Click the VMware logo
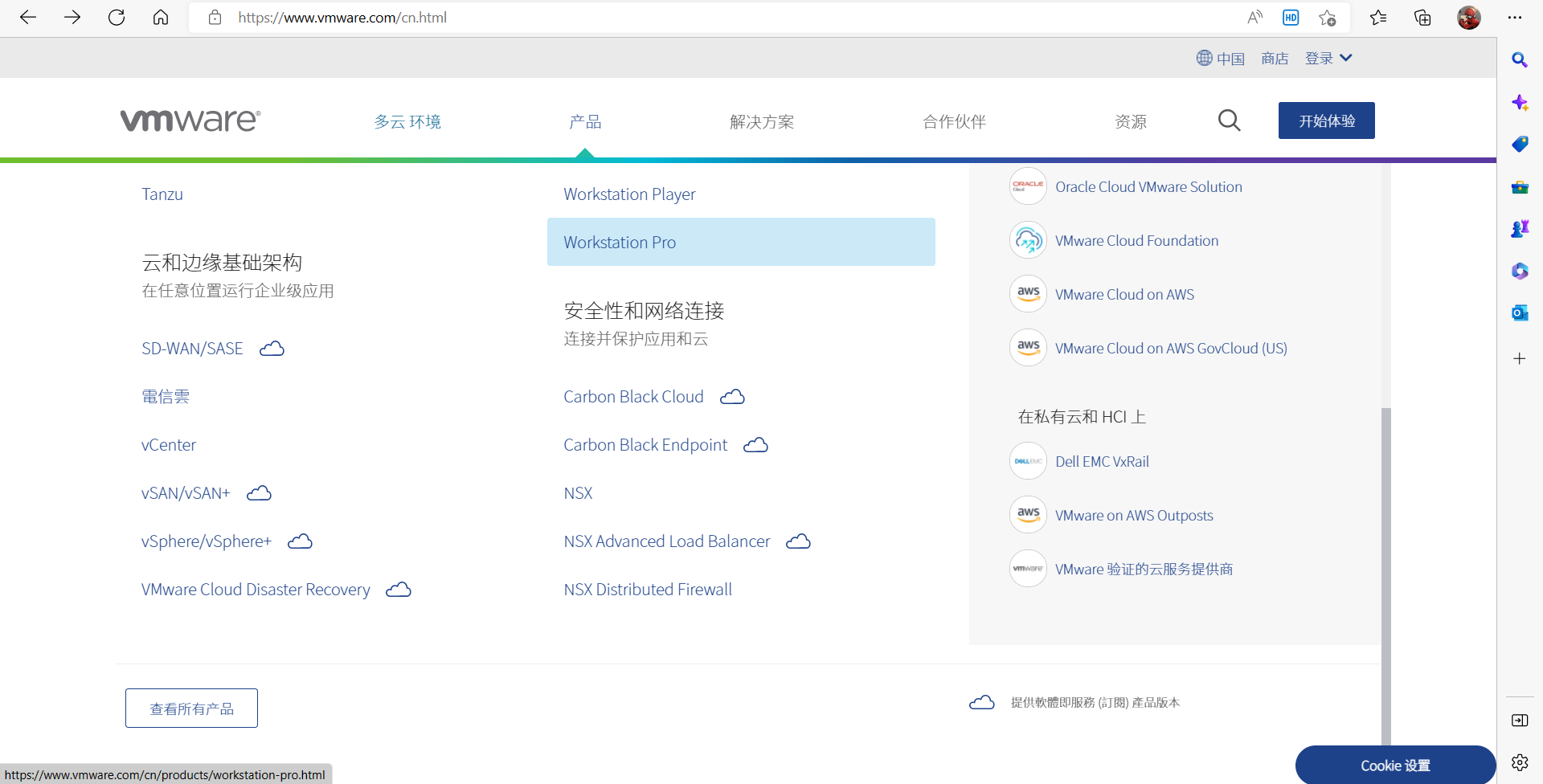Screen dimensions: 1543x784 [x=190, y=120]
